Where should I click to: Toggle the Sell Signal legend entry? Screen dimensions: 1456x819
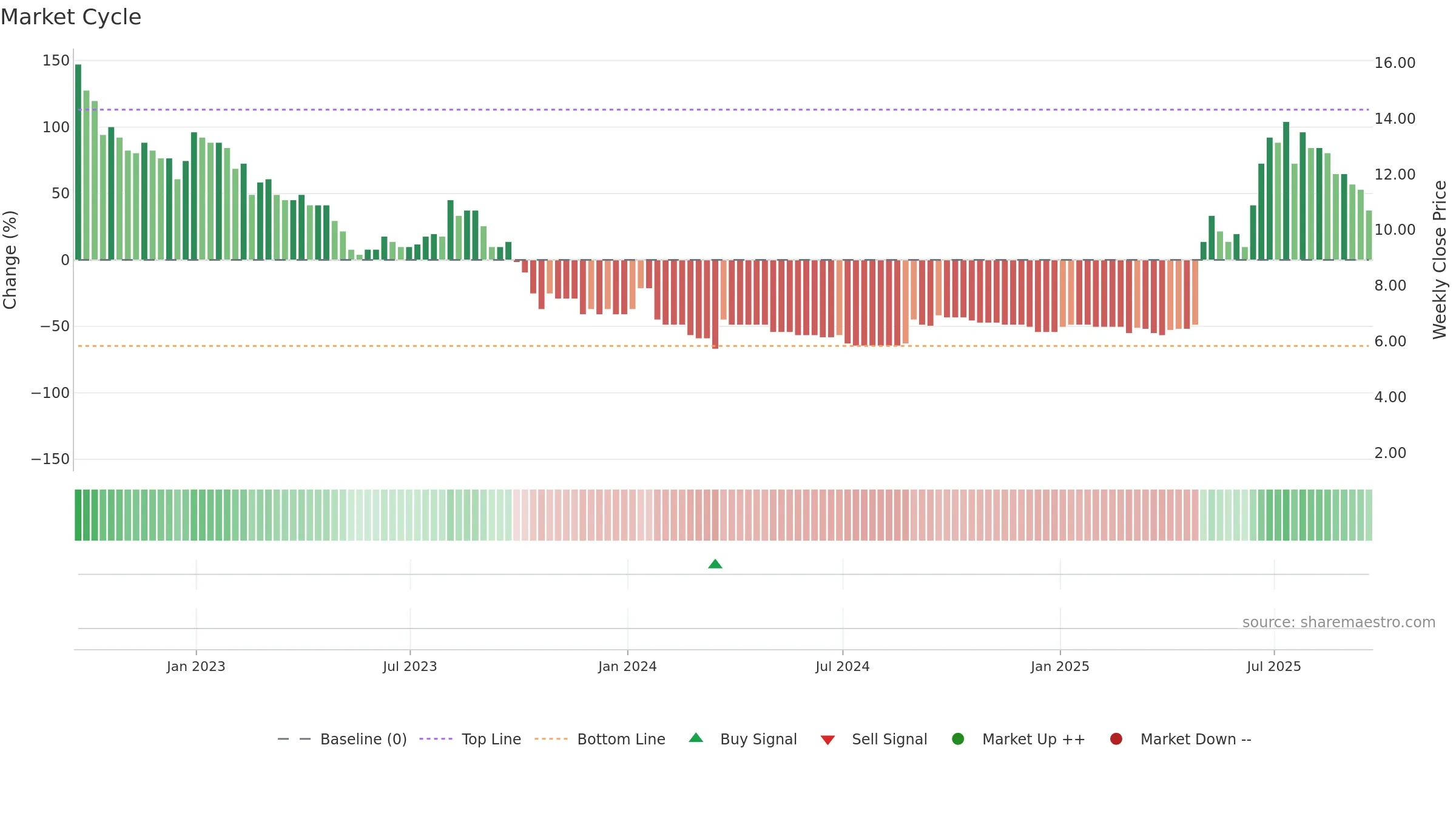coord(874,739)
